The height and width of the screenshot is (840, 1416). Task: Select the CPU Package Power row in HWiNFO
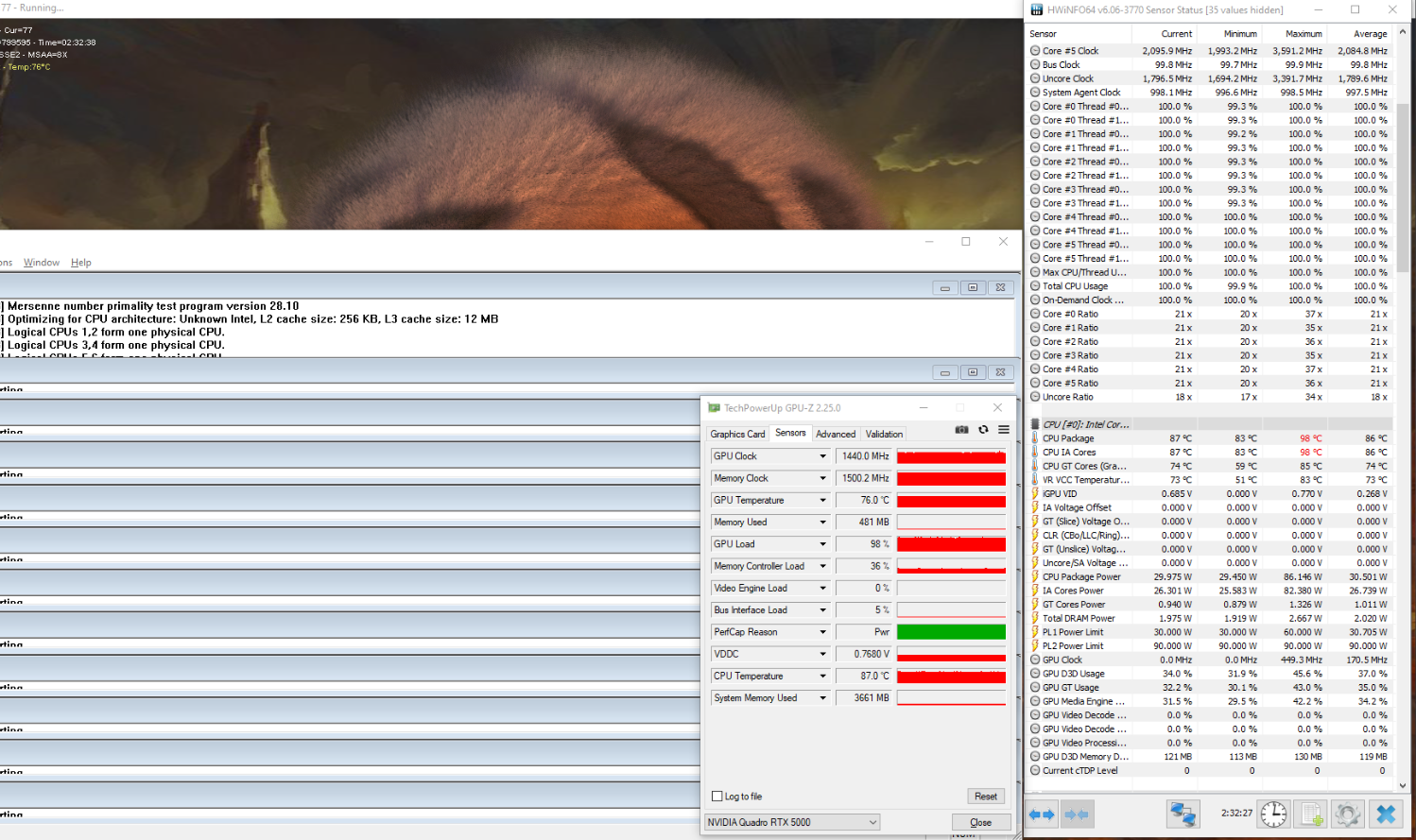1211,576
